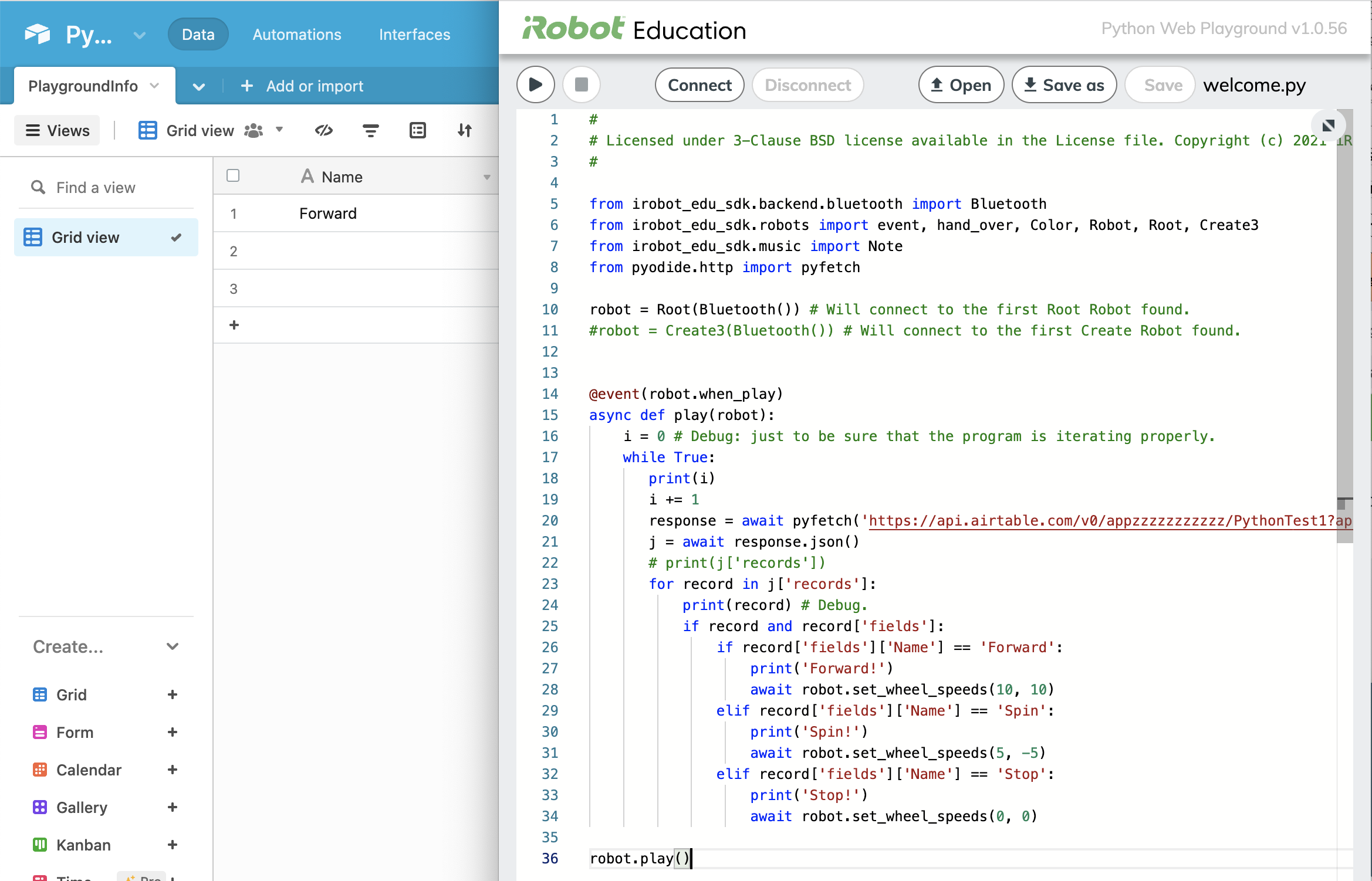Click the Airtable base logo icon
The image size is (1372, 881).
pos(38,34)
